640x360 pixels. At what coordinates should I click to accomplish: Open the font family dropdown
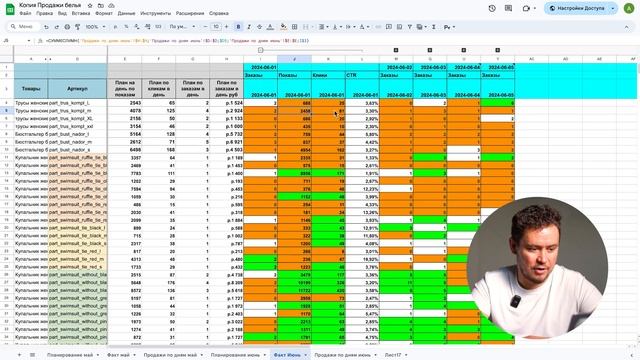click(182, 27)
